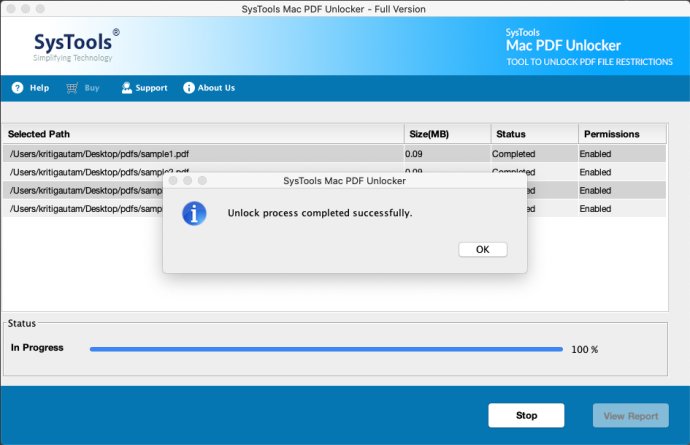Click 'TOOL TO UNLOCK PDF FILE RESTRICTIONS' banner text
690x445 pixels.
pos(589,62)
